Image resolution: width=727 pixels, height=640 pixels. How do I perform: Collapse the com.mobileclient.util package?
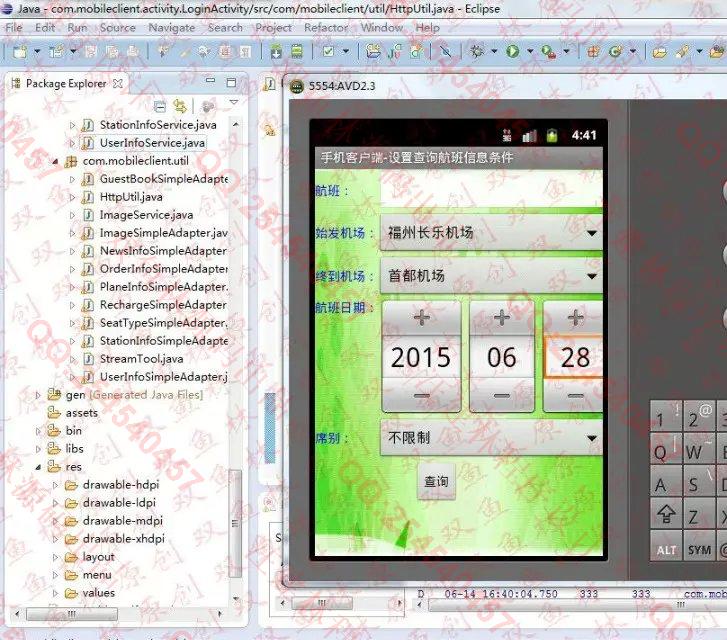tap(55, 161)
